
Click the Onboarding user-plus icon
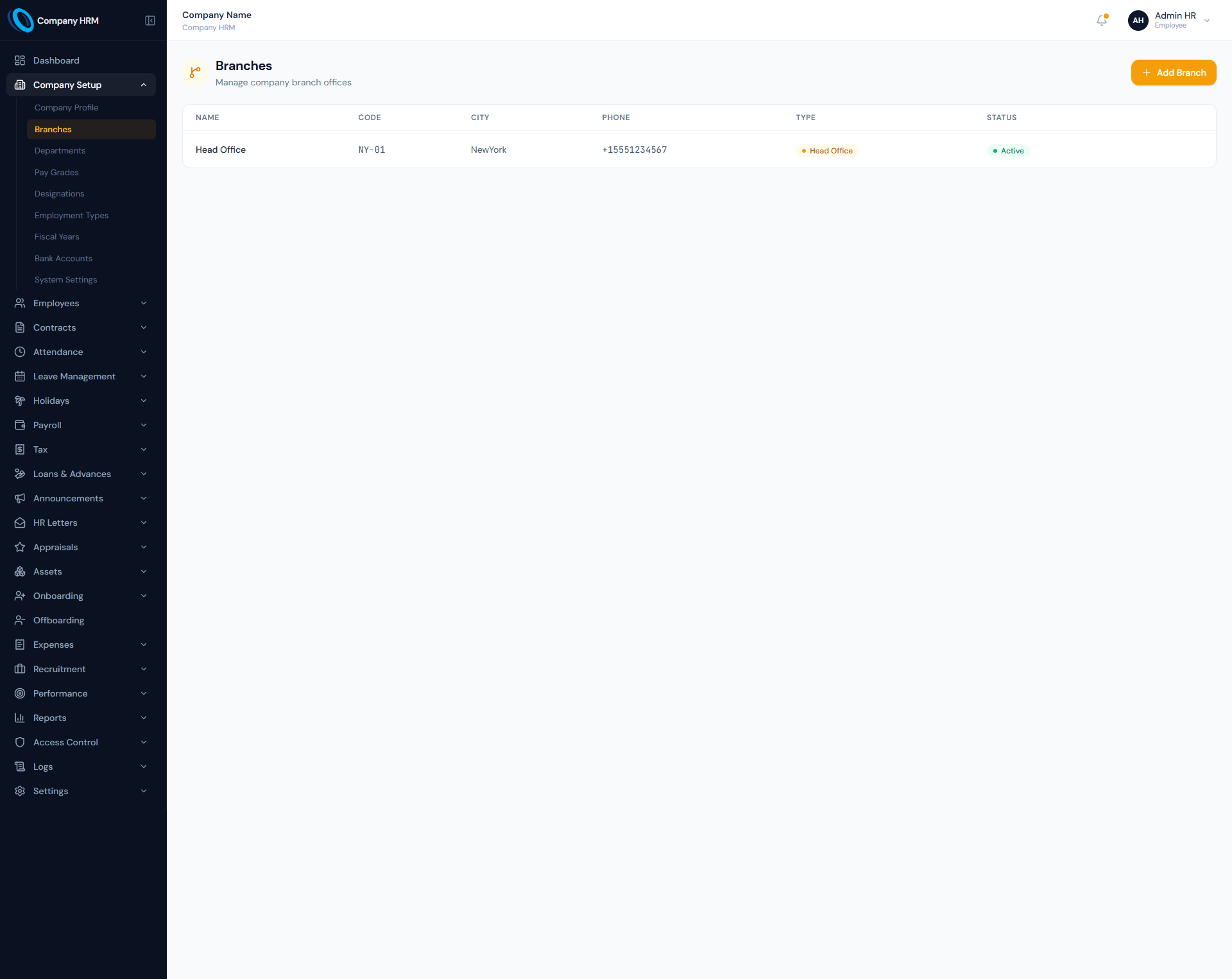click(x=20, y=596)
